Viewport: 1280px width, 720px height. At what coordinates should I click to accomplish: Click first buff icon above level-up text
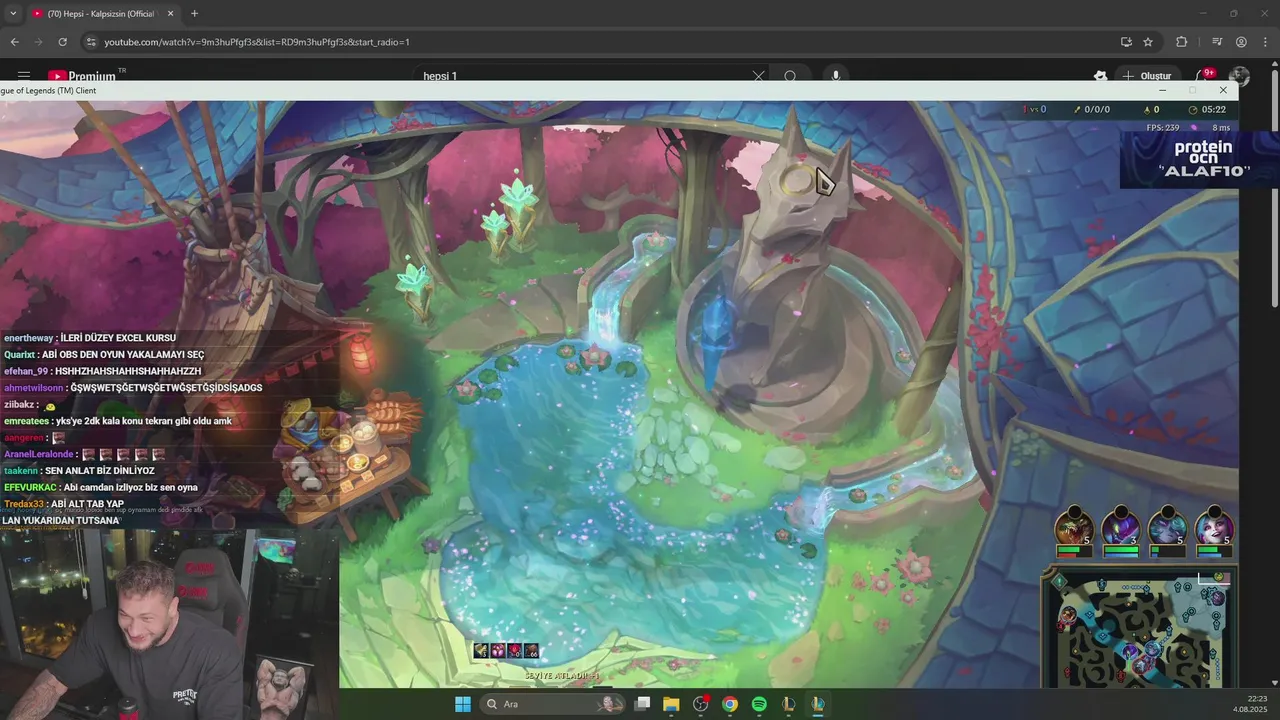pos(481,651)
